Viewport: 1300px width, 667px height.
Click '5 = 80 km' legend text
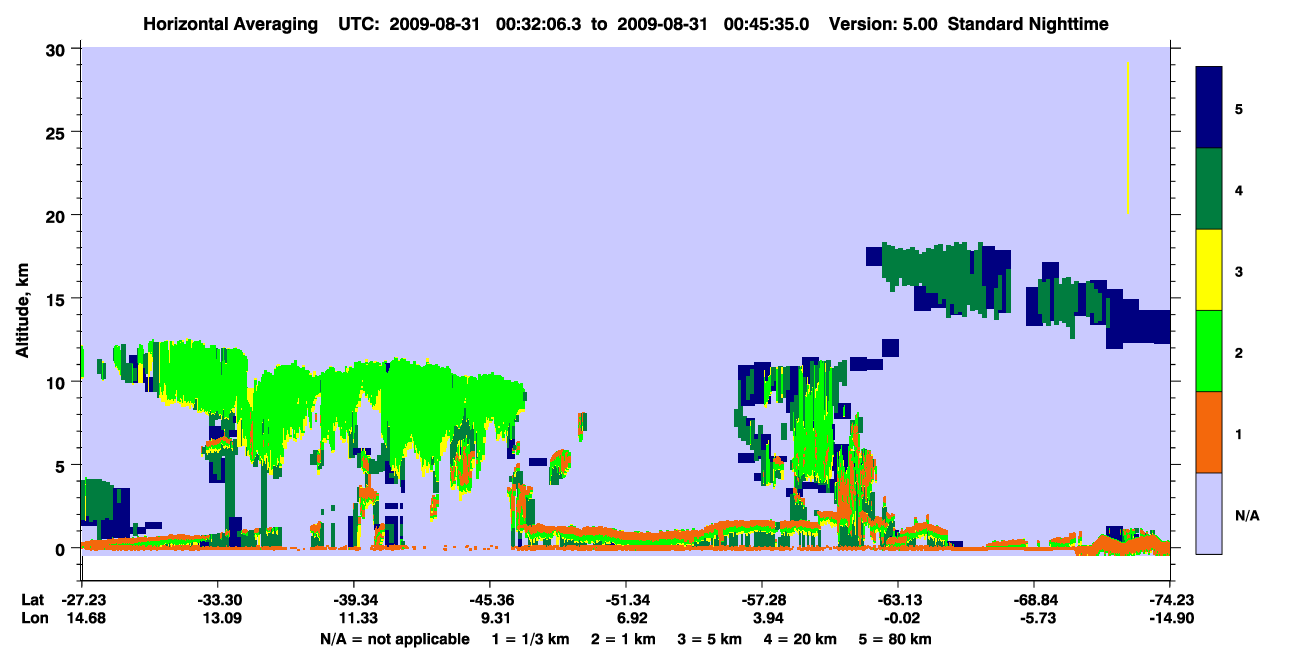(894, 639)
